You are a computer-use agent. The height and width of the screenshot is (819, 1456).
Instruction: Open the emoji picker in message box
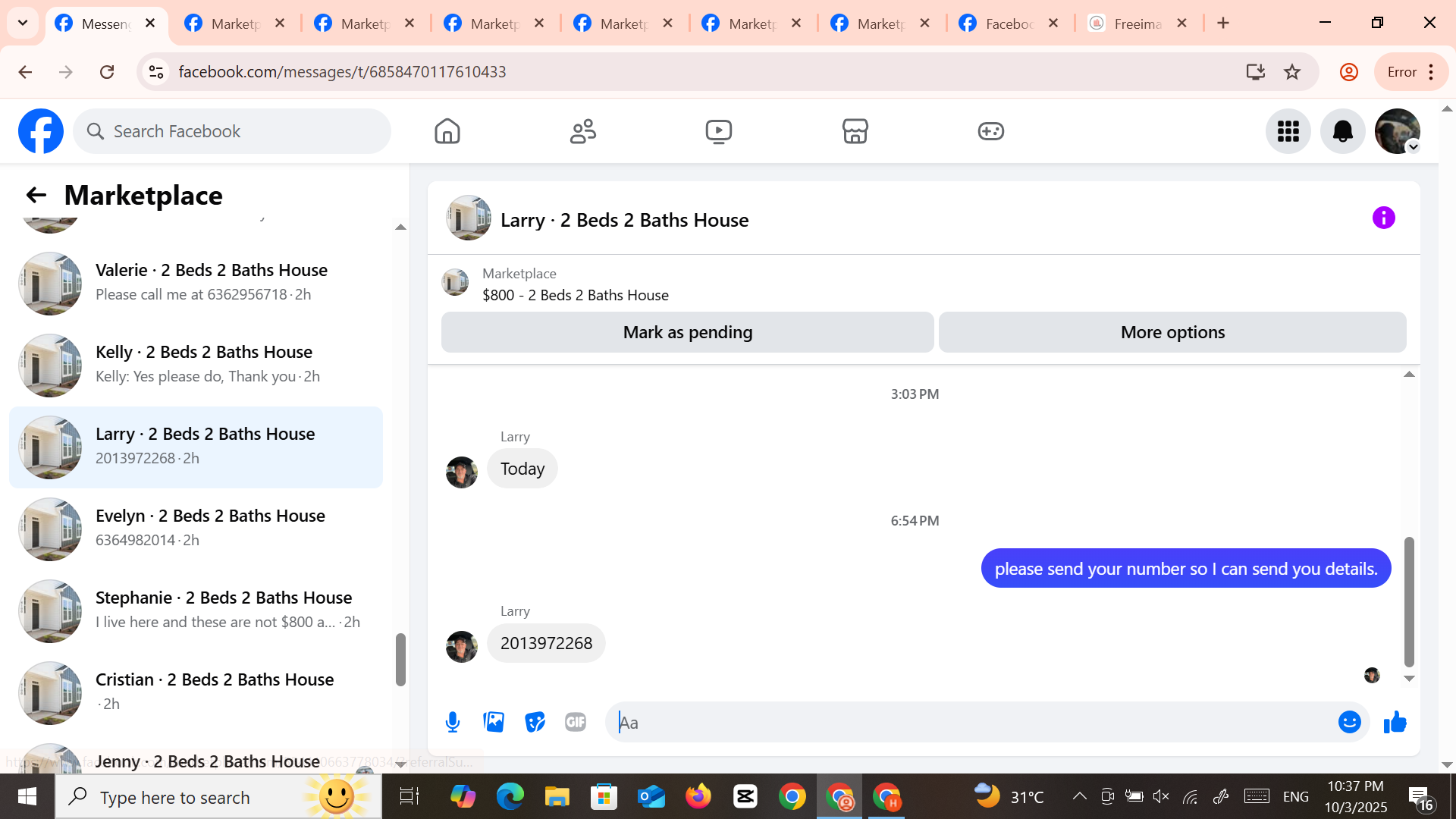point(1350,722)
